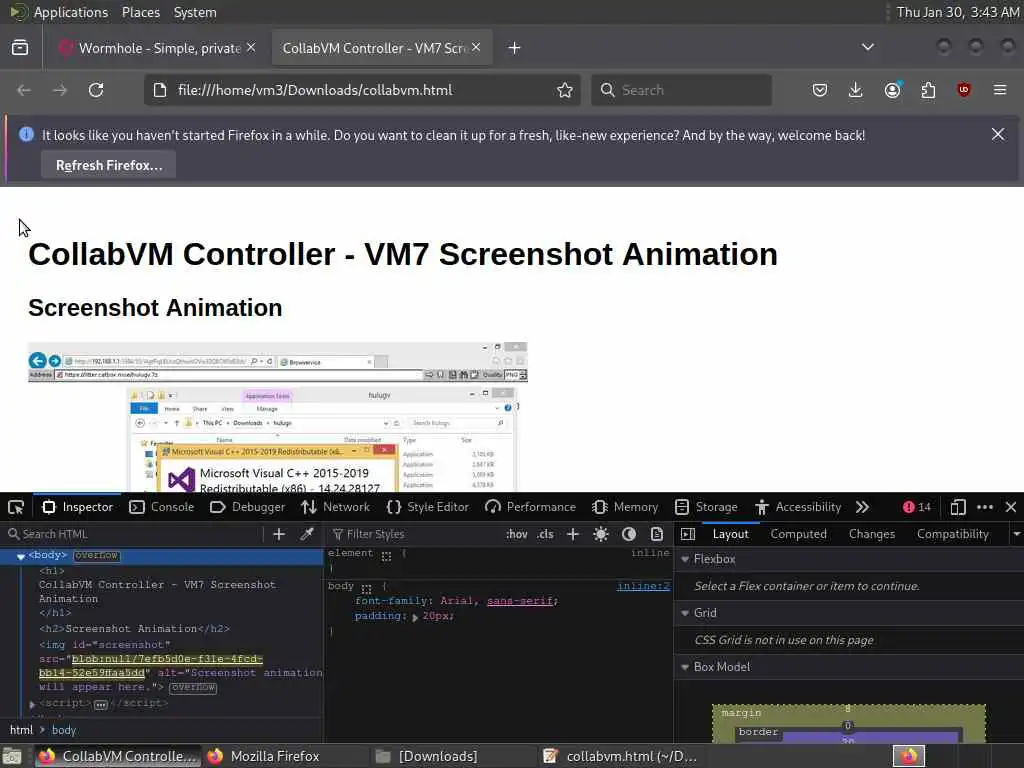The height and width of the screenshot is (768, 1024).
Task: Select the Compatibility sidebar tab
Action: [x=953, y=534]
